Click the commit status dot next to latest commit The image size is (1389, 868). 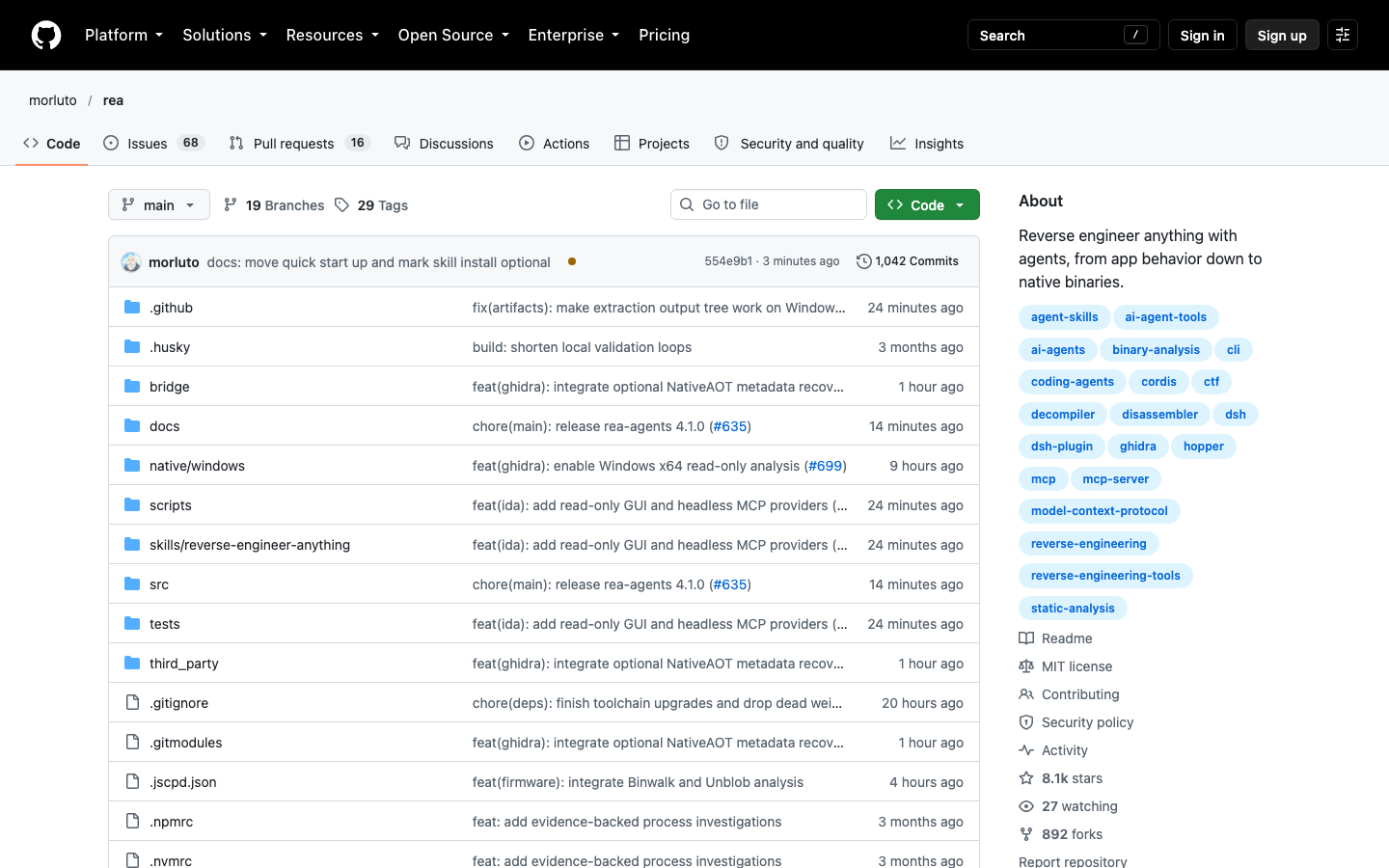coord(572,261)
